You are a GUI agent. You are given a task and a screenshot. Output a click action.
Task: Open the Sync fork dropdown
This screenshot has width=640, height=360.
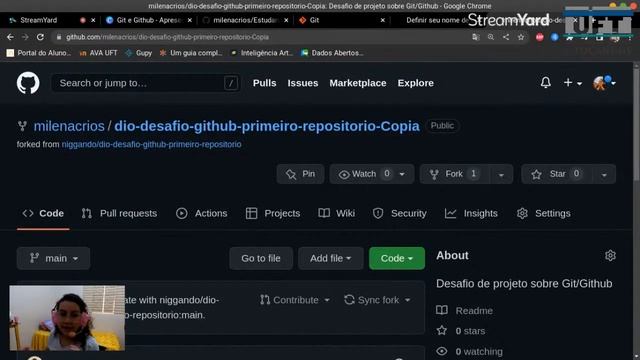(x=377, y=300)
